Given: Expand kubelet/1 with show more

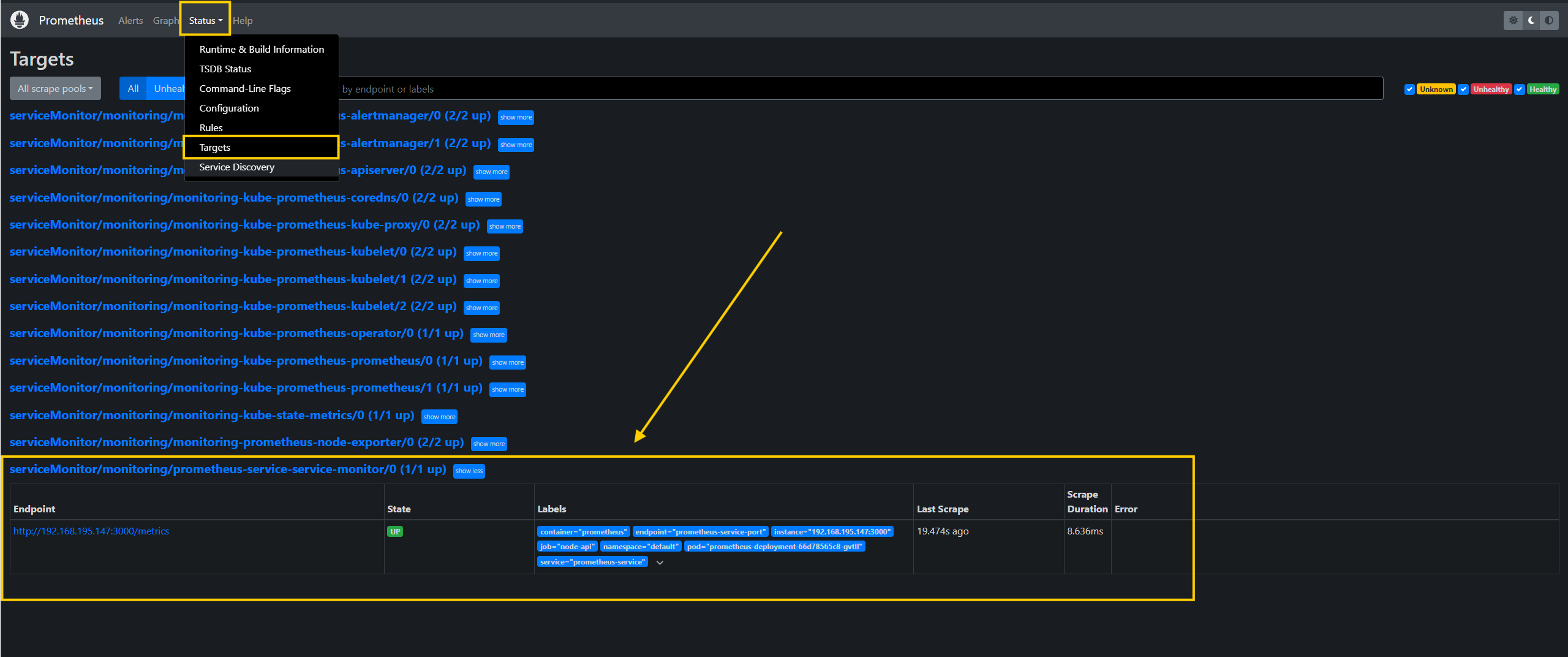Looking at the screenshot, I should [x=481, y=281].
